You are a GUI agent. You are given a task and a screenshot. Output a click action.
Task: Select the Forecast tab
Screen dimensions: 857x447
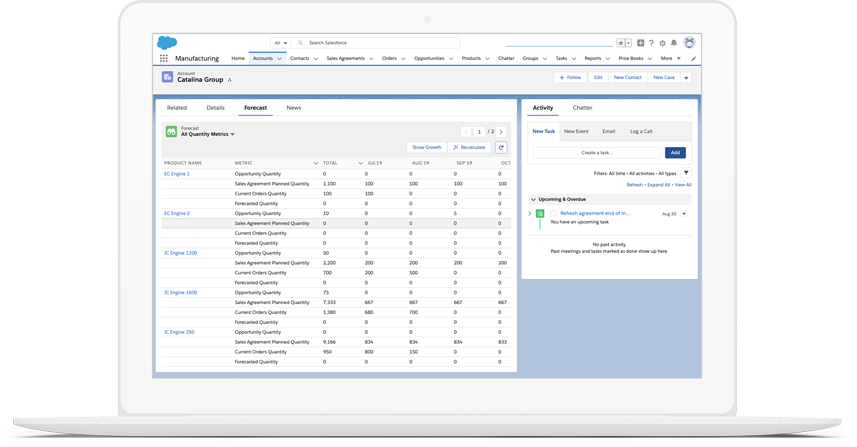click(x=255, y=108)
